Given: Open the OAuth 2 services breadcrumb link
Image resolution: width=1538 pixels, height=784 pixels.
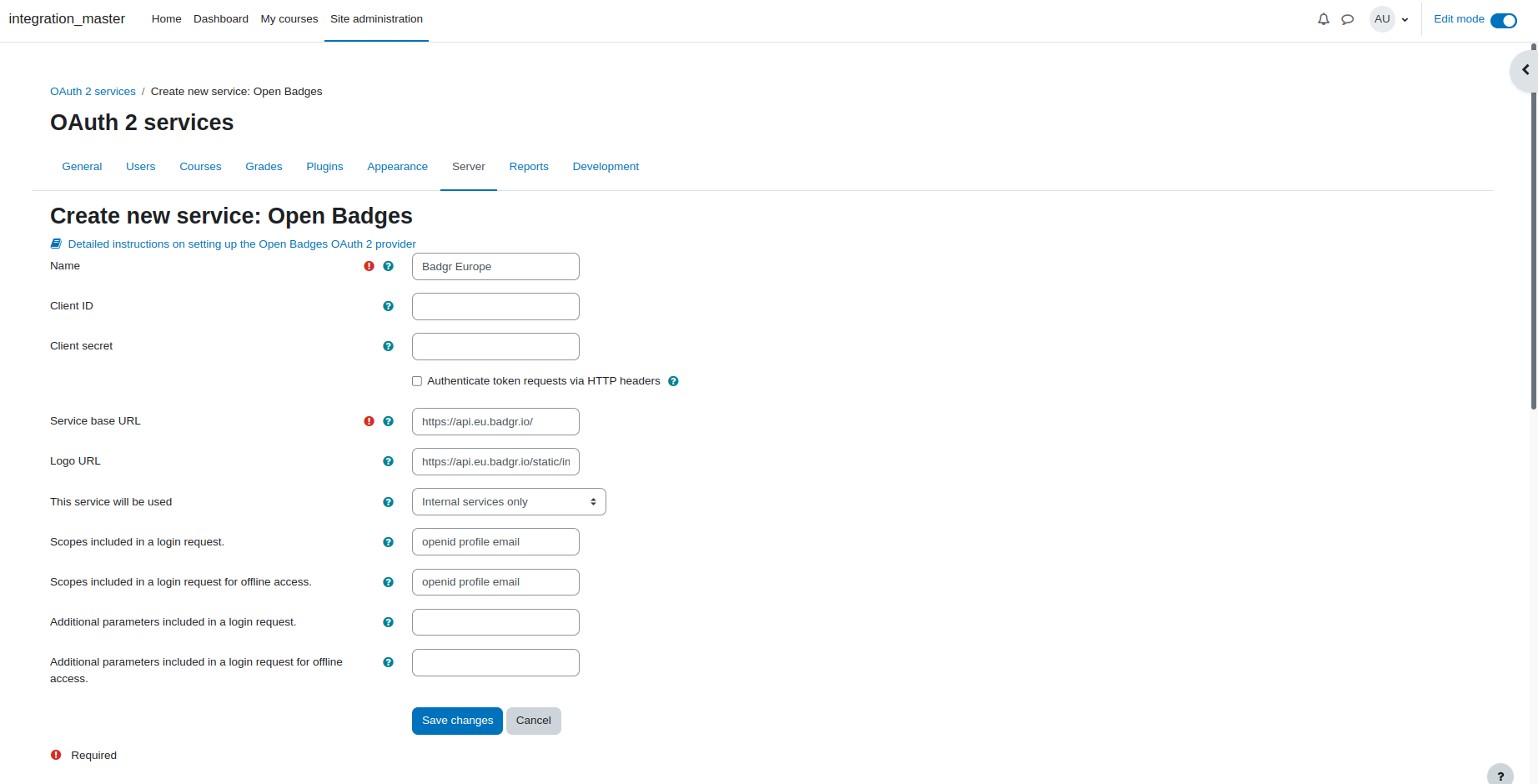Looking at the screenshot, I should (x=93, y=92).
